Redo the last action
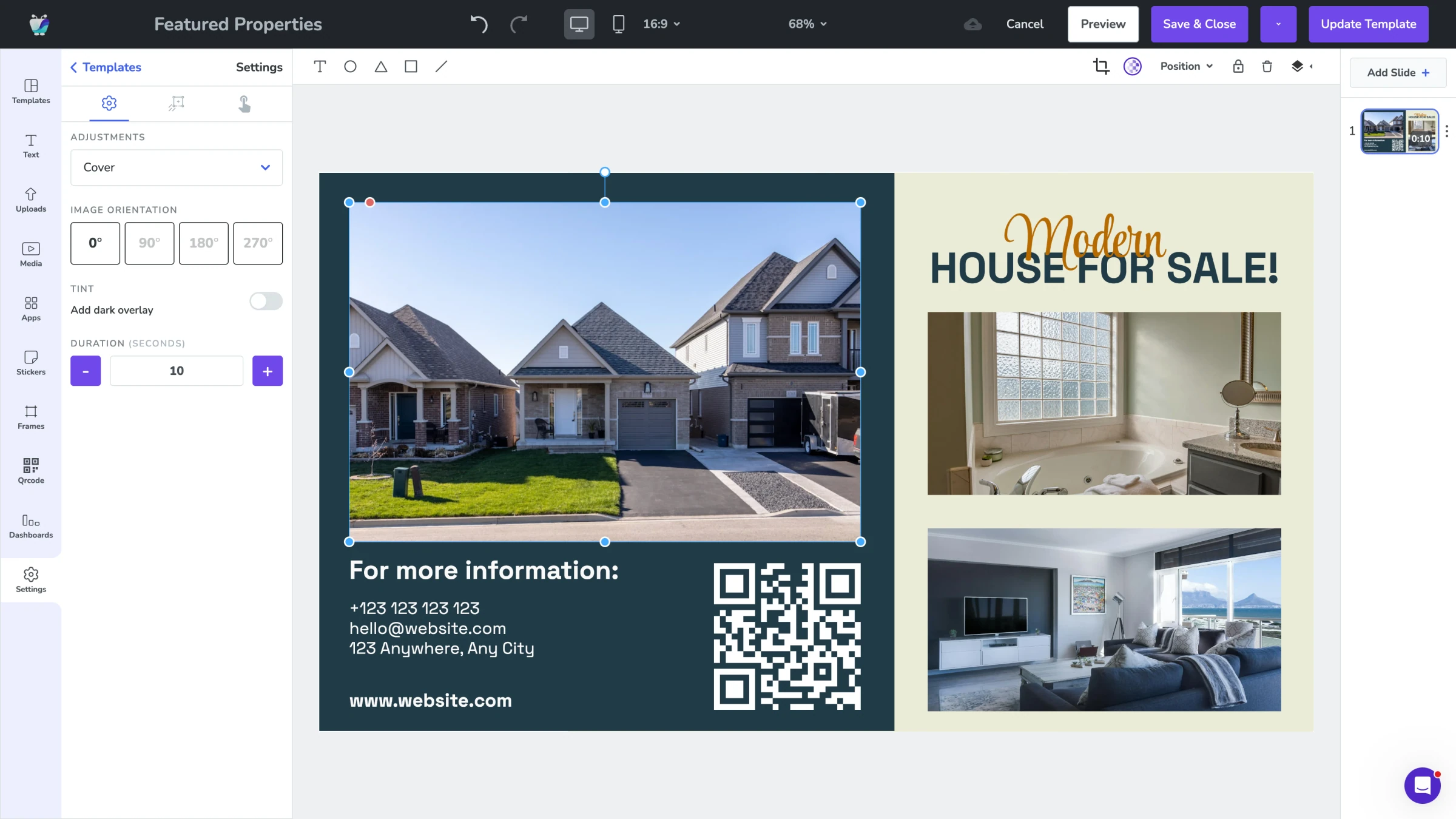This screenshot has height=819, width=1456. [x=519, y=24]
